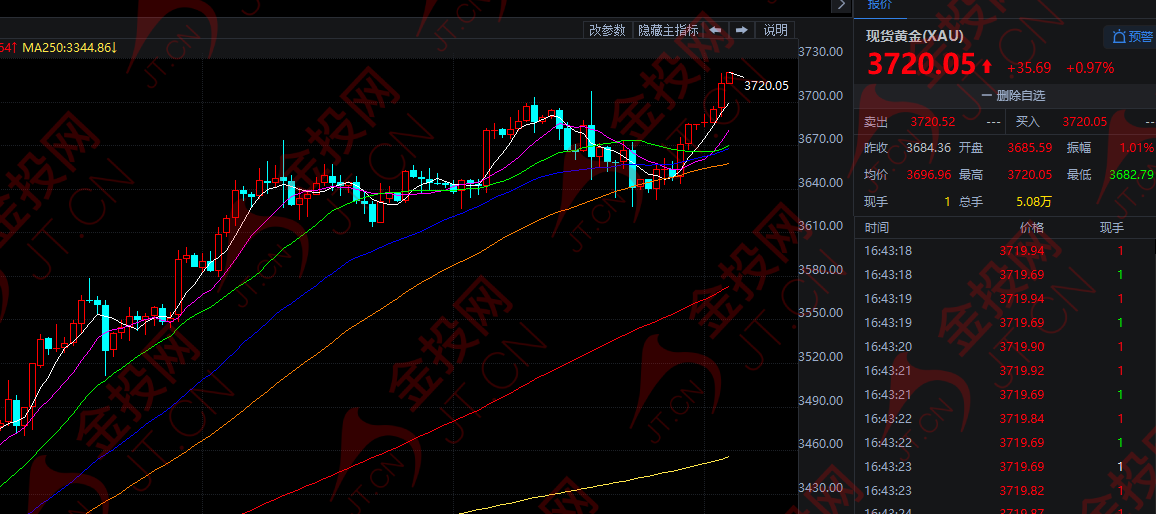
Task: Click the right arrow chart navigation button
Action: pyautogui.click(x=742, y=30)
